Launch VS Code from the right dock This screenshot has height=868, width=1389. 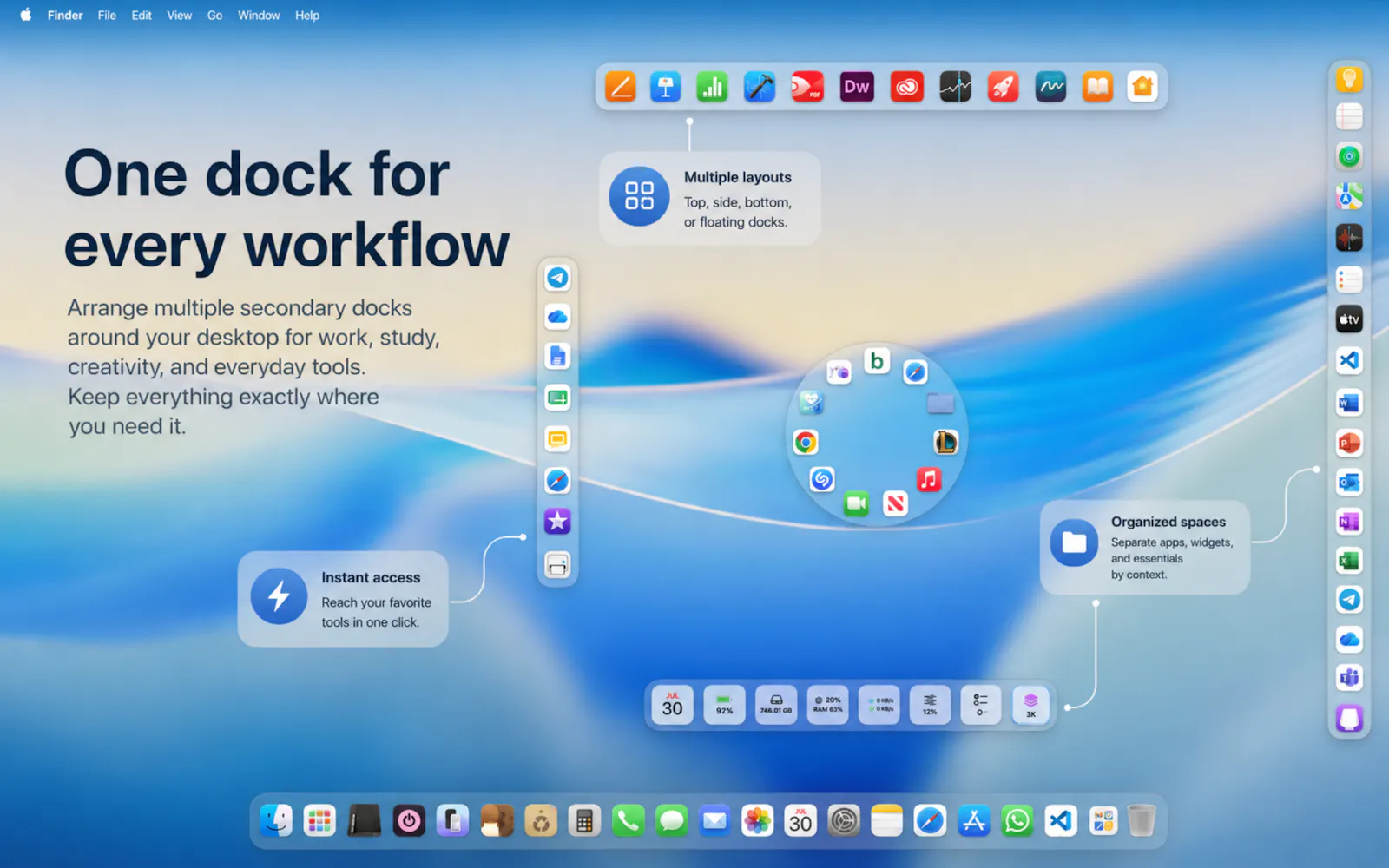(x=1349, y=360)
